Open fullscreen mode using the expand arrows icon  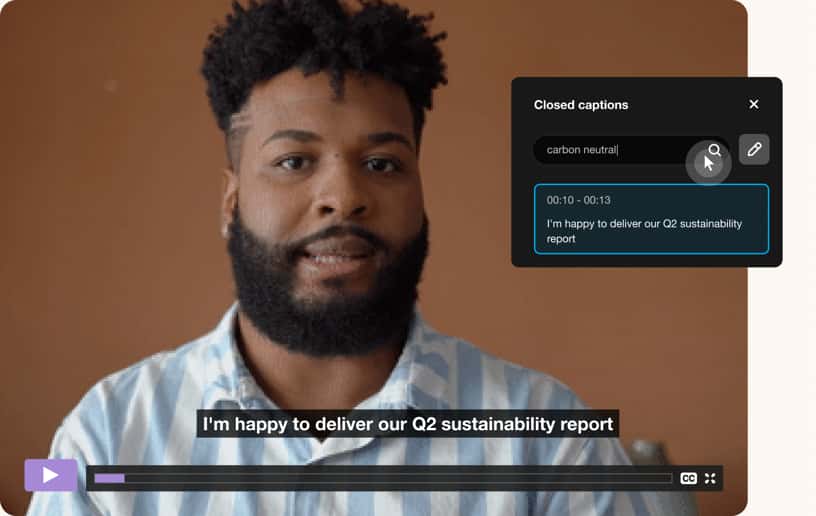coord(710,479)
